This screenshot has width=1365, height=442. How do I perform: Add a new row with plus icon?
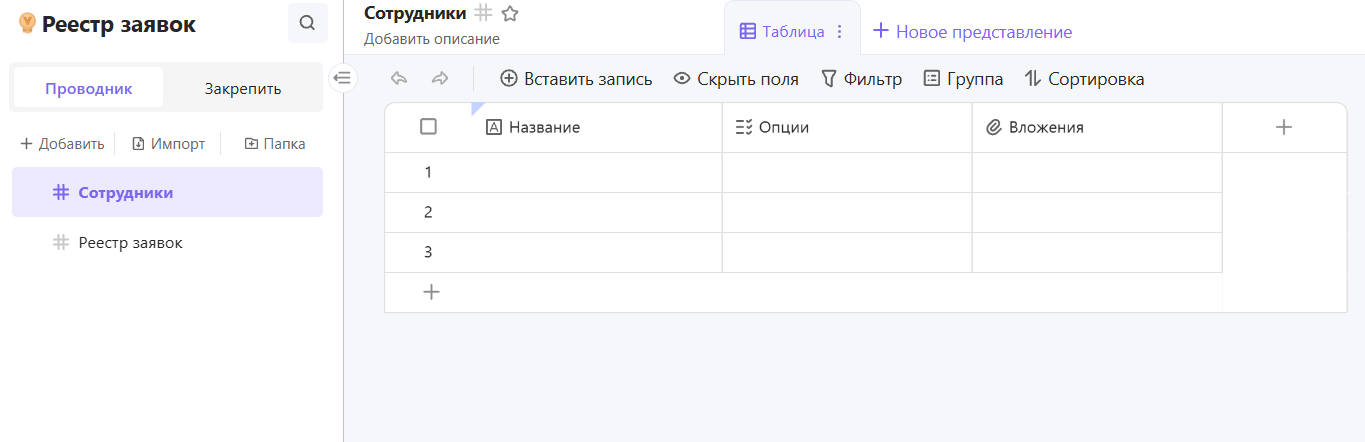point(431,292)
